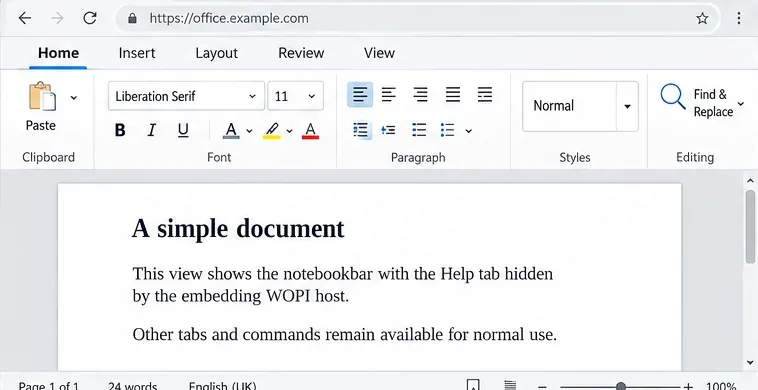Screen dimensions: 758x390
Task: Click the increase indent icon with the plus
Action: 388,130
